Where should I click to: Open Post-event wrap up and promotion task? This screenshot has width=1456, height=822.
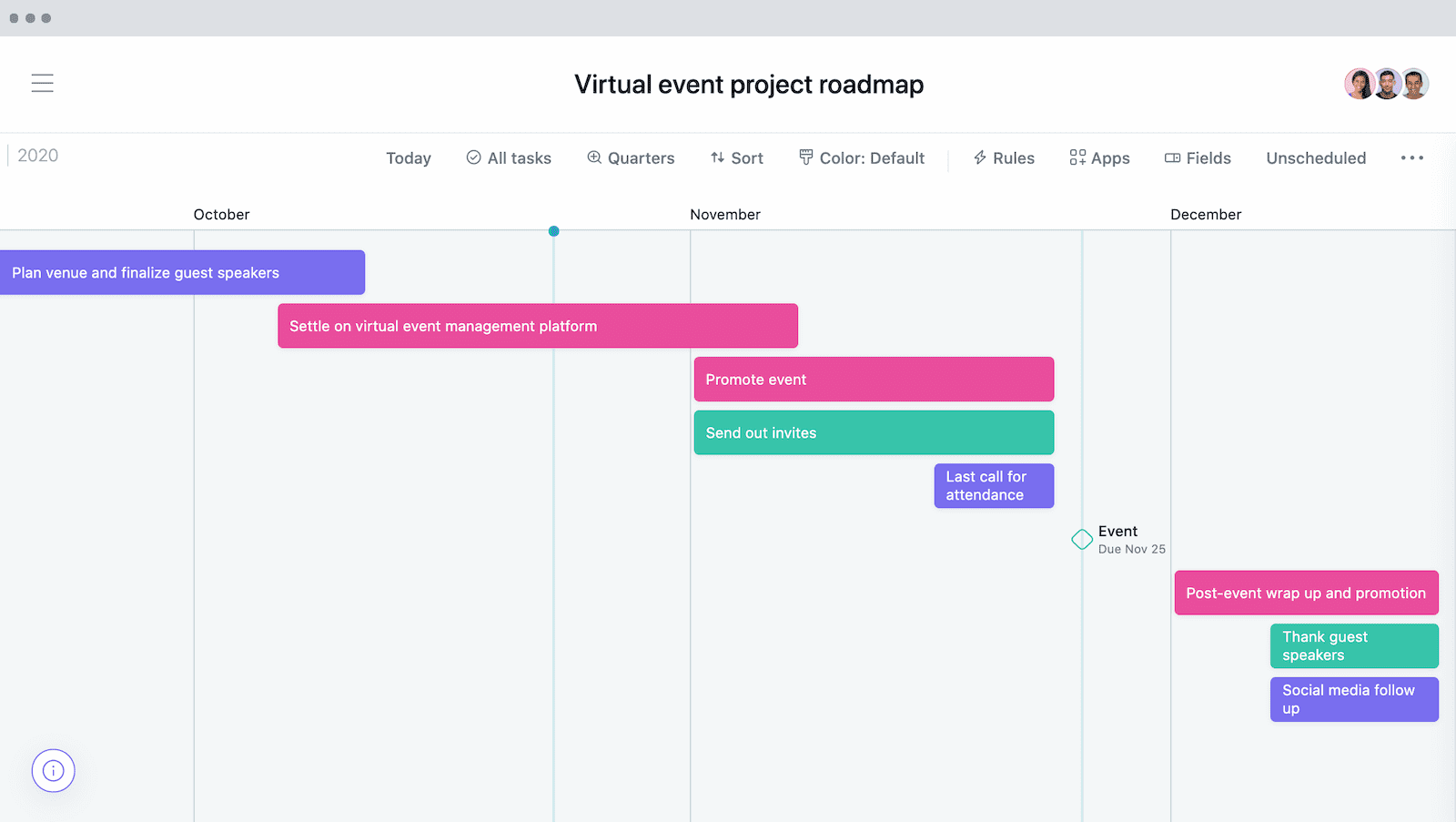pos(1306,594)
